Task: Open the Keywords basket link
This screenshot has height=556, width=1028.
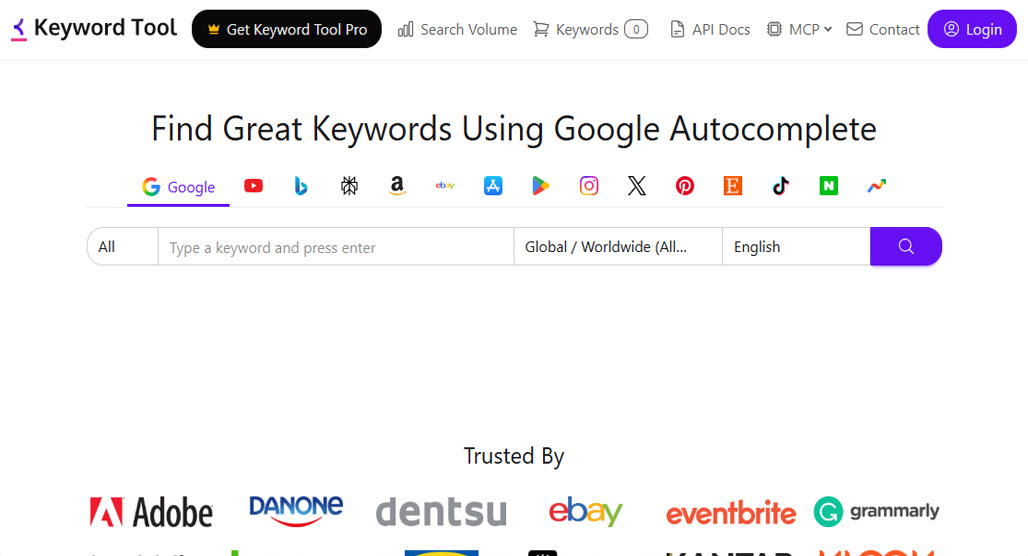Action: pos(590,30)
